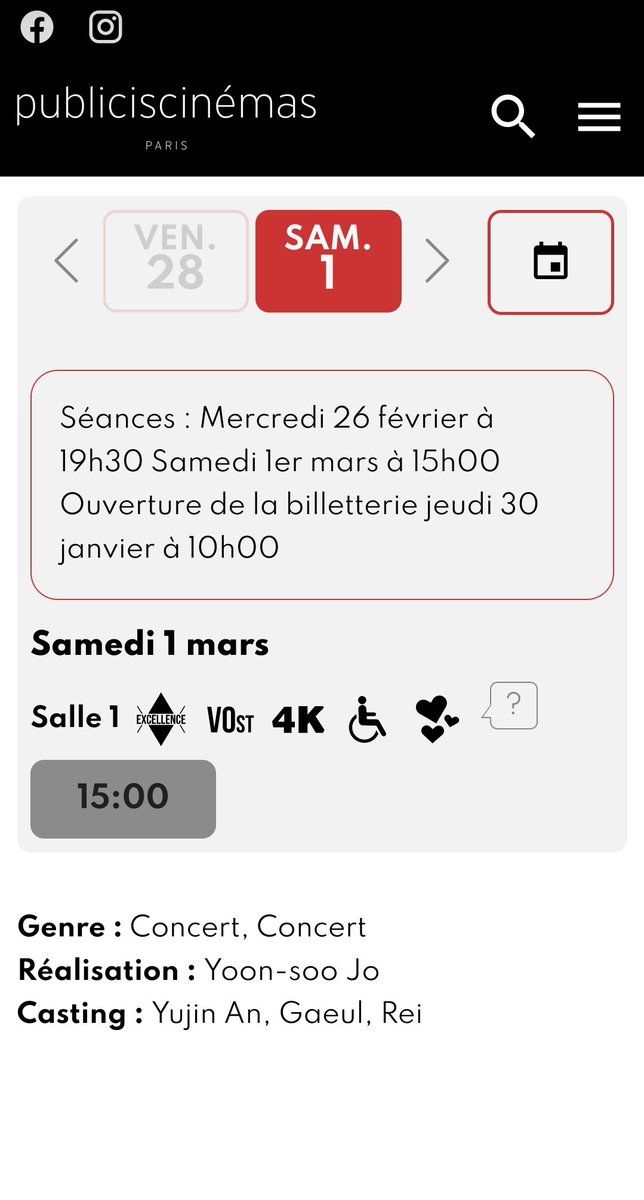Go to publiciscinémas Paris home logo

166,115
